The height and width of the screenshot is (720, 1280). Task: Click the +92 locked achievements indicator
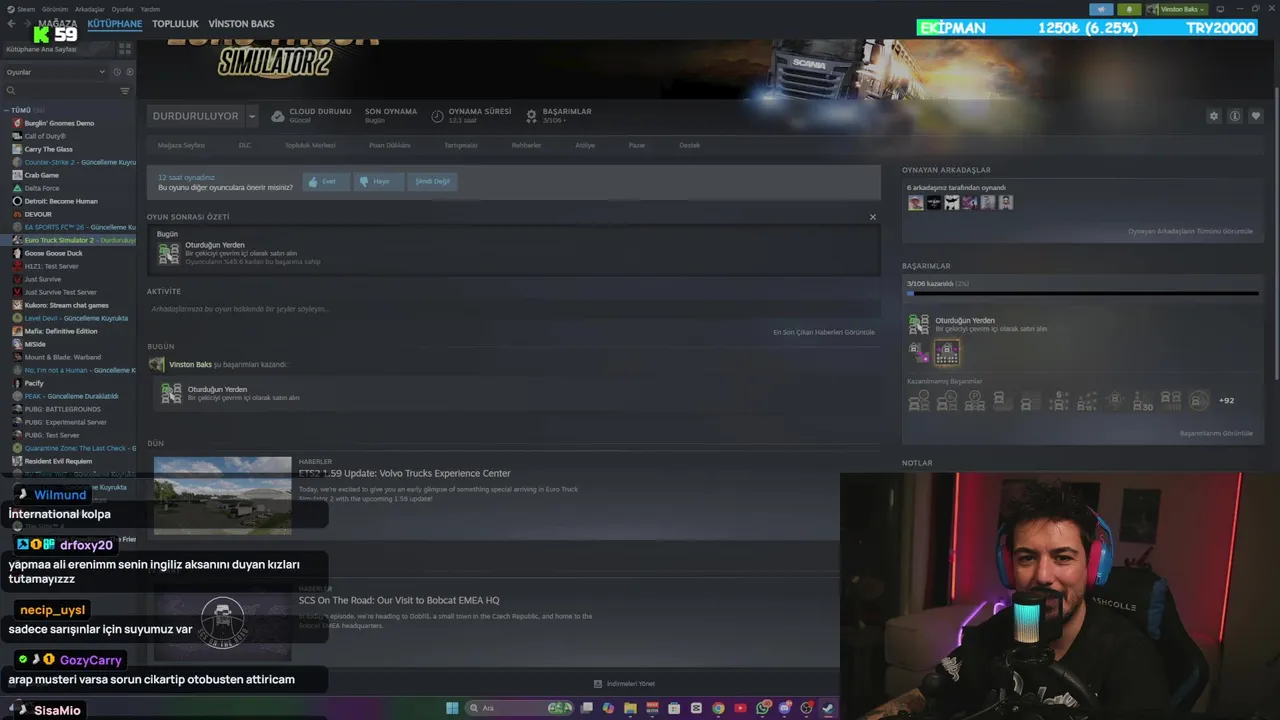[x=1226, y=401]
